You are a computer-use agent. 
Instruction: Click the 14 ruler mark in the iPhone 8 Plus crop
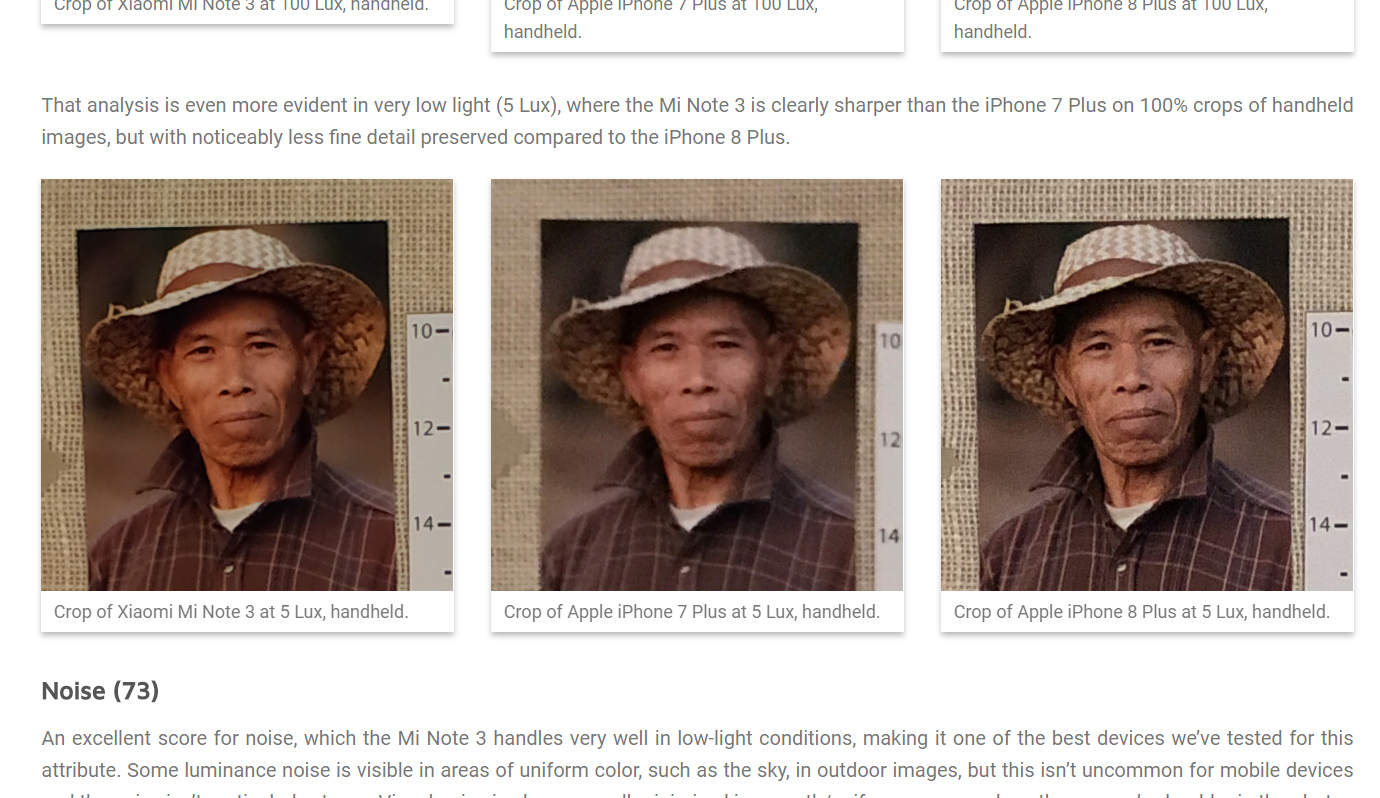[x=1329, y=525]
